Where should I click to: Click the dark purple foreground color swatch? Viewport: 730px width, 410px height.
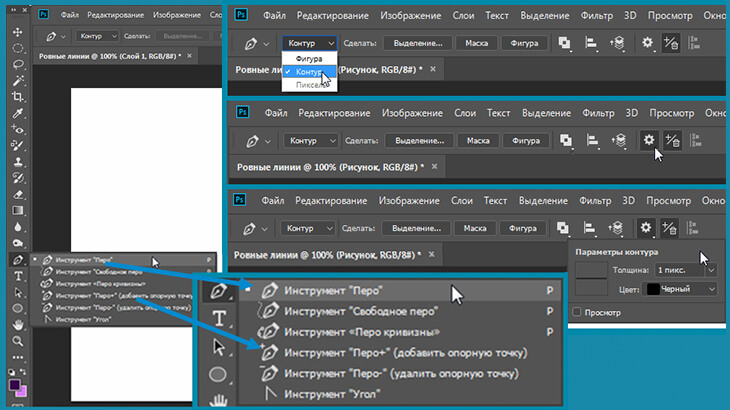point(14,385)
